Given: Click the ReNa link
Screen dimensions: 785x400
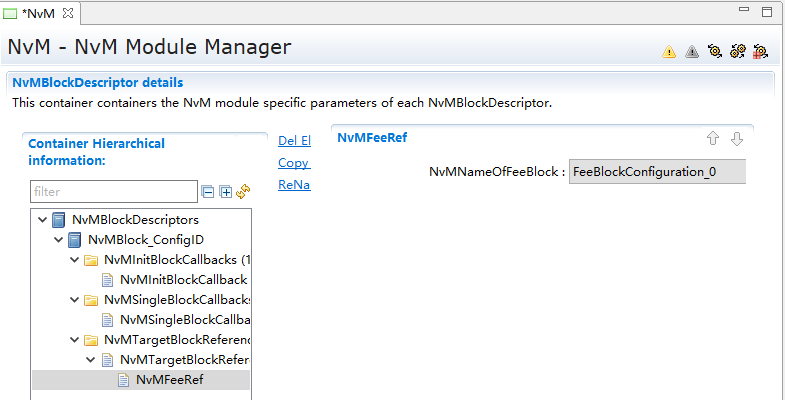Looking at the screenshot, I should [x=294, y=185].
